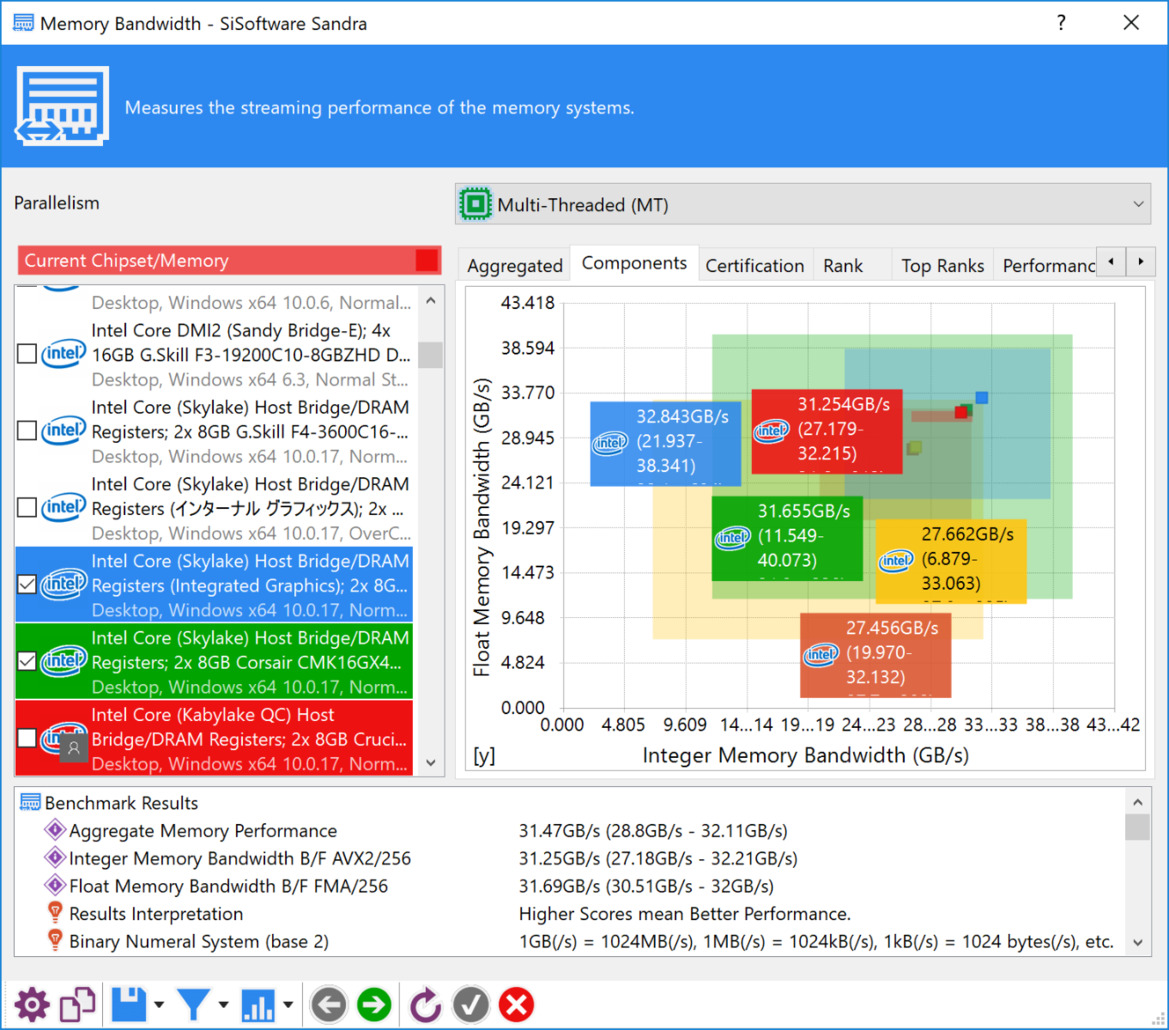1169x1030 pixels.
Task: Click the diamond icon beside Float Memory Bandwidth
Action: 54,885
